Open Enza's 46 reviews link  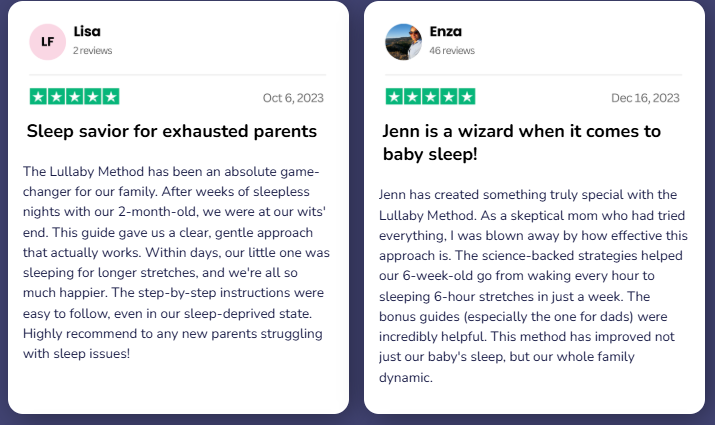coord(452,51)
